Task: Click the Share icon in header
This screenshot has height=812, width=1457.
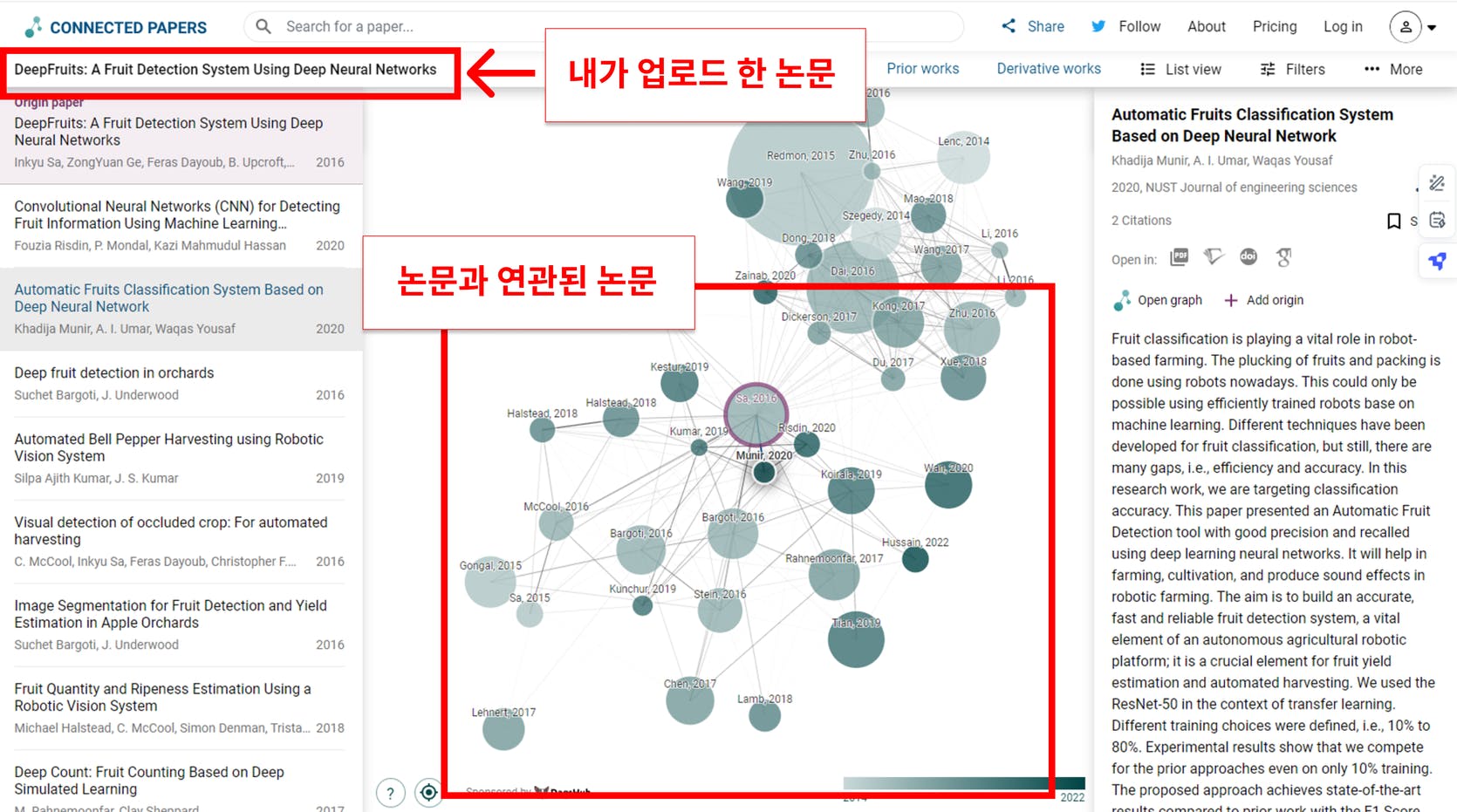Action: 1009,26
